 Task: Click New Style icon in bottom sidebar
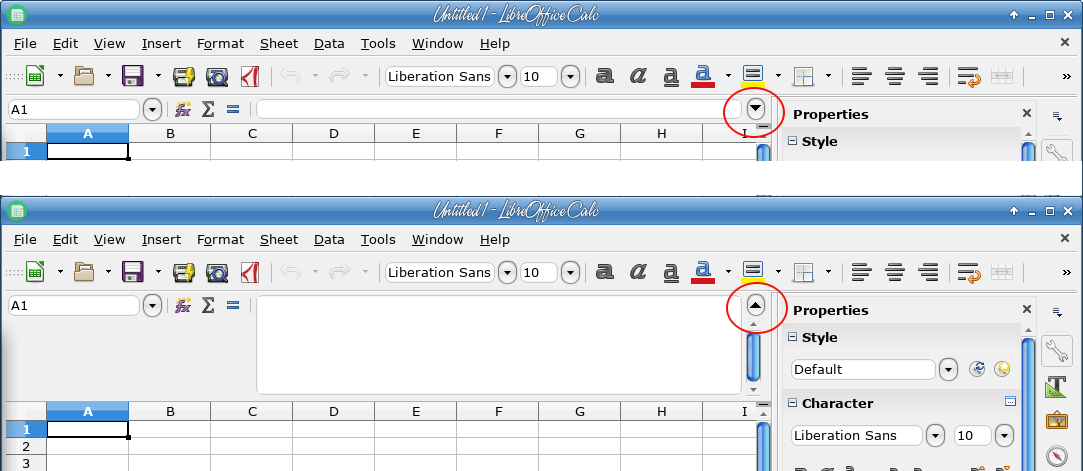pos(1002,369)
